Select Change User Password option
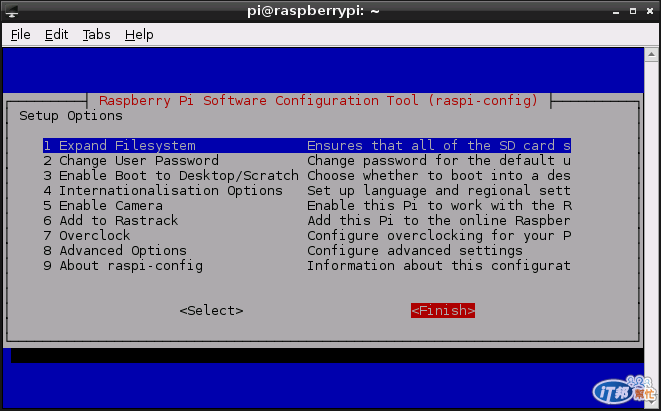Viewport: 661px width, 411px height. tap(306, 161)
